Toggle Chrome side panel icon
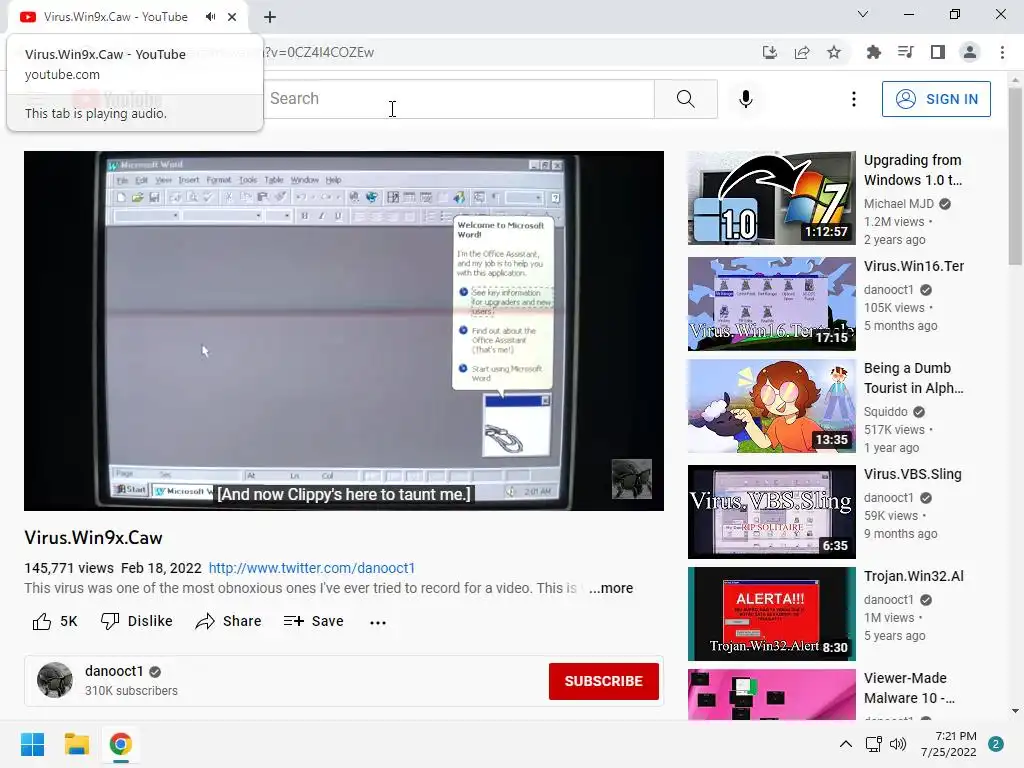1024x768 pixels. coord(938,52)
